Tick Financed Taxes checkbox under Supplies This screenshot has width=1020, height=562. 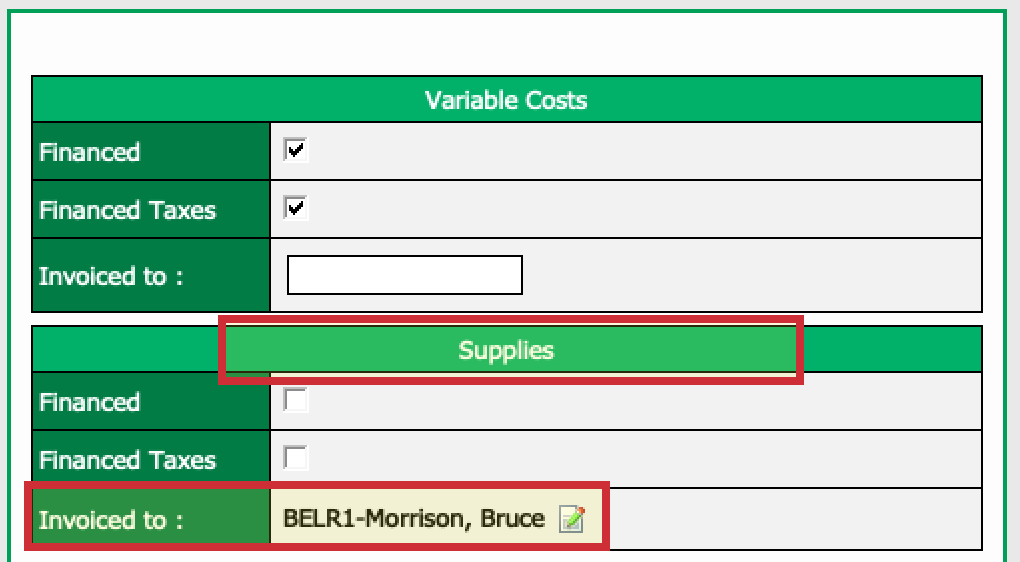click(x=295, y=457)
